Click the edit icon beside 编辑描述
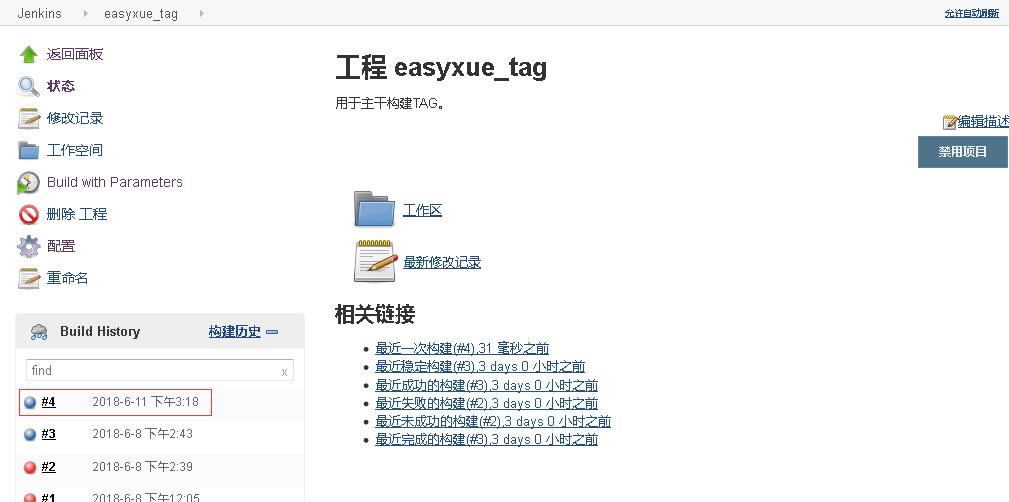The image size is (1009, 502). [x=949, y=122]
